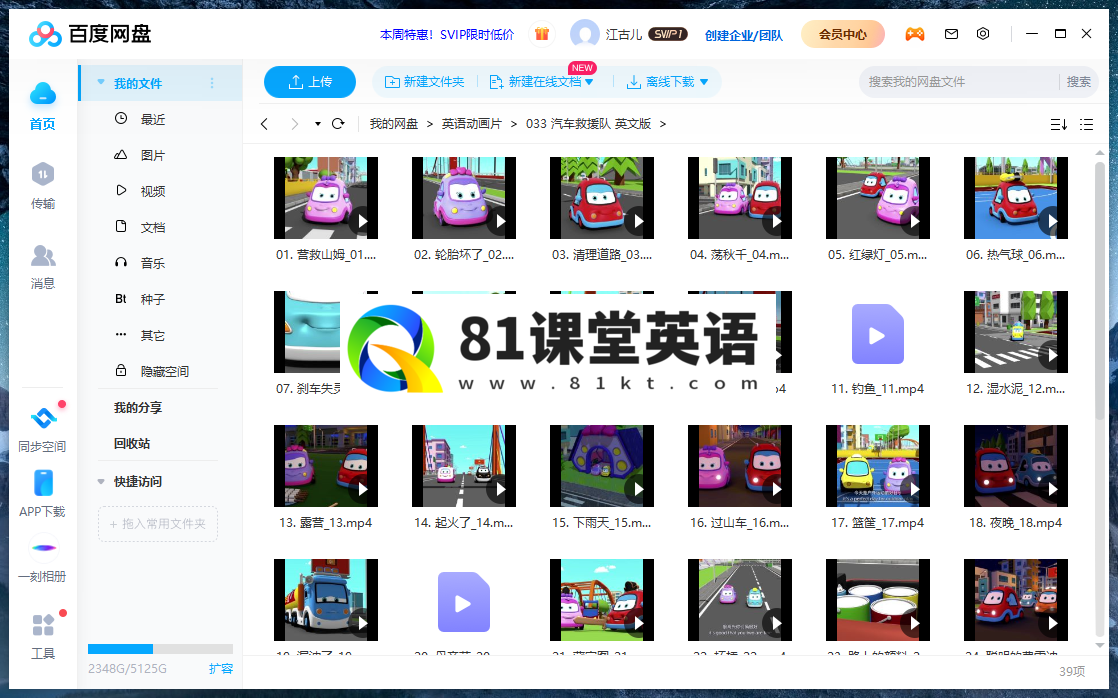Open the 一刻相册 album
The height and width of the screenshot is (698, 1118).
coord(43,548)
